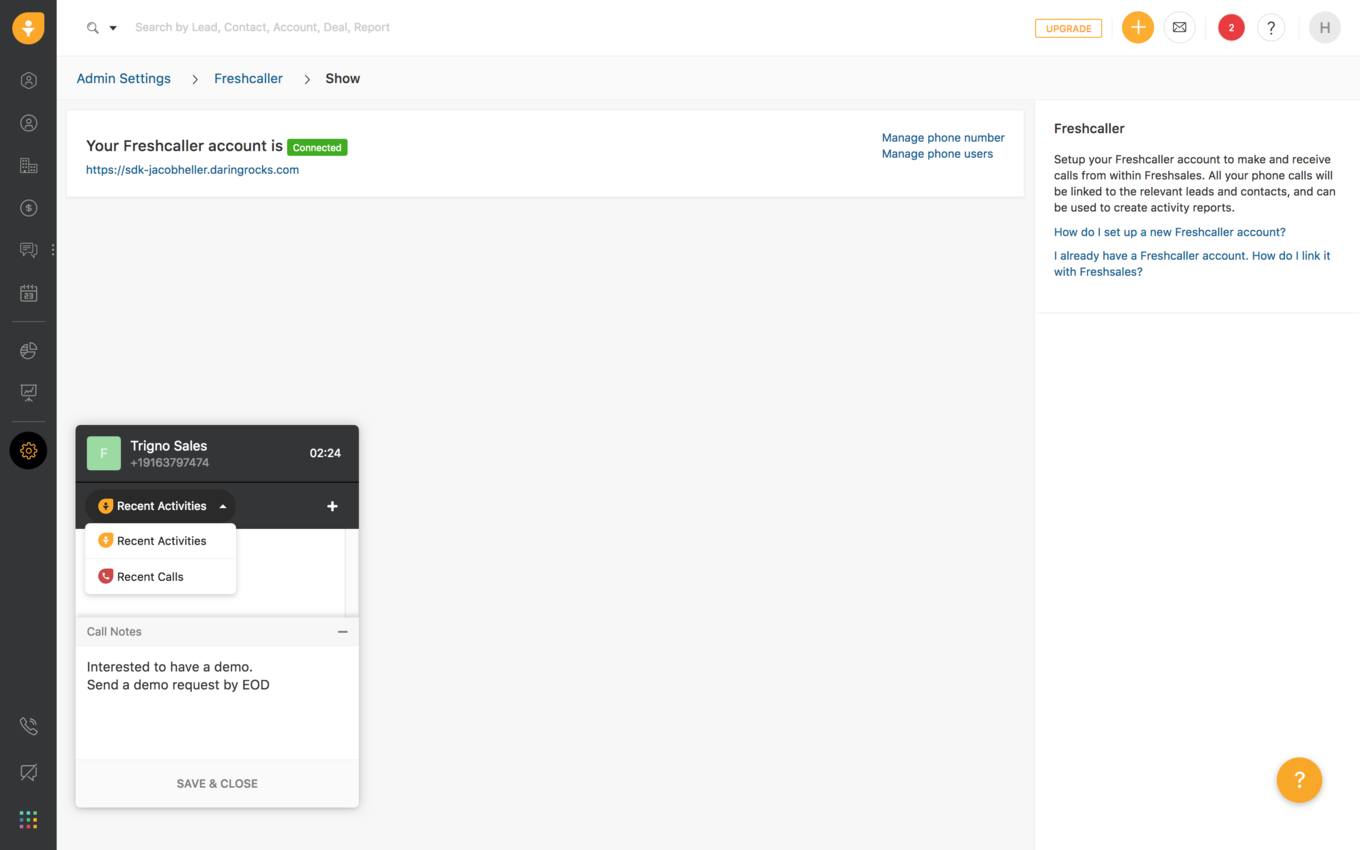Image resolution: width=1360 pixels, height=850 pixels.
Task: Open the Reports pie chart icon
Action: 28,350
